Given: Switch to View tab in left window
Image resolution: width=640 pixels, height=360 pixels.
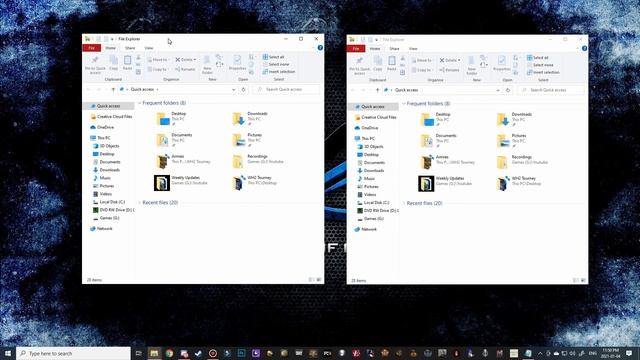Looking at the screenshot, I should click(149, 48).
